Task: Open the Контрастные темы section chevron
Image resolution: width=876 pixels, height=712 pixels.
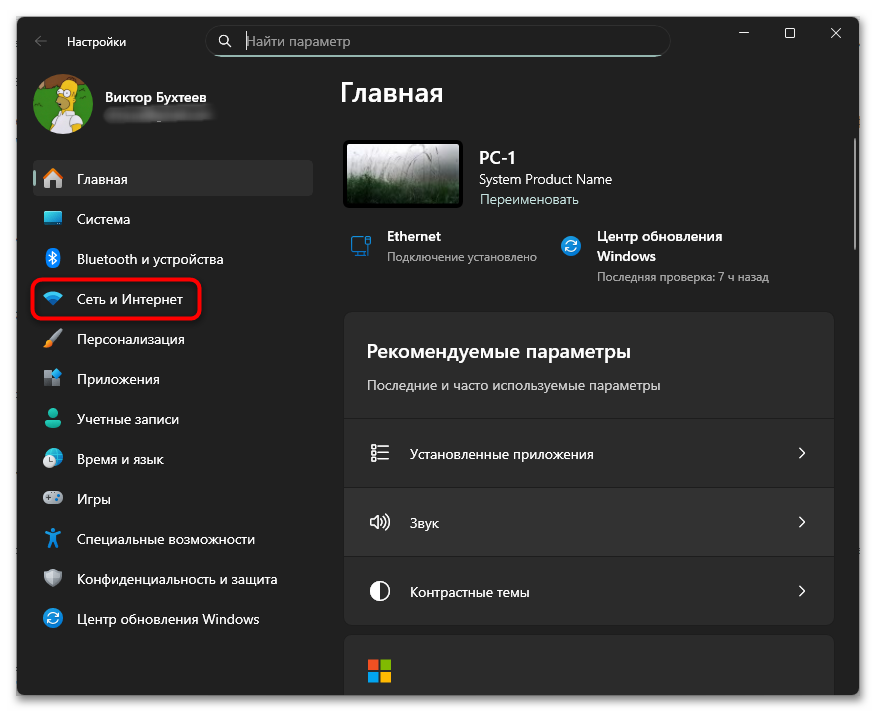Action: 801,591
